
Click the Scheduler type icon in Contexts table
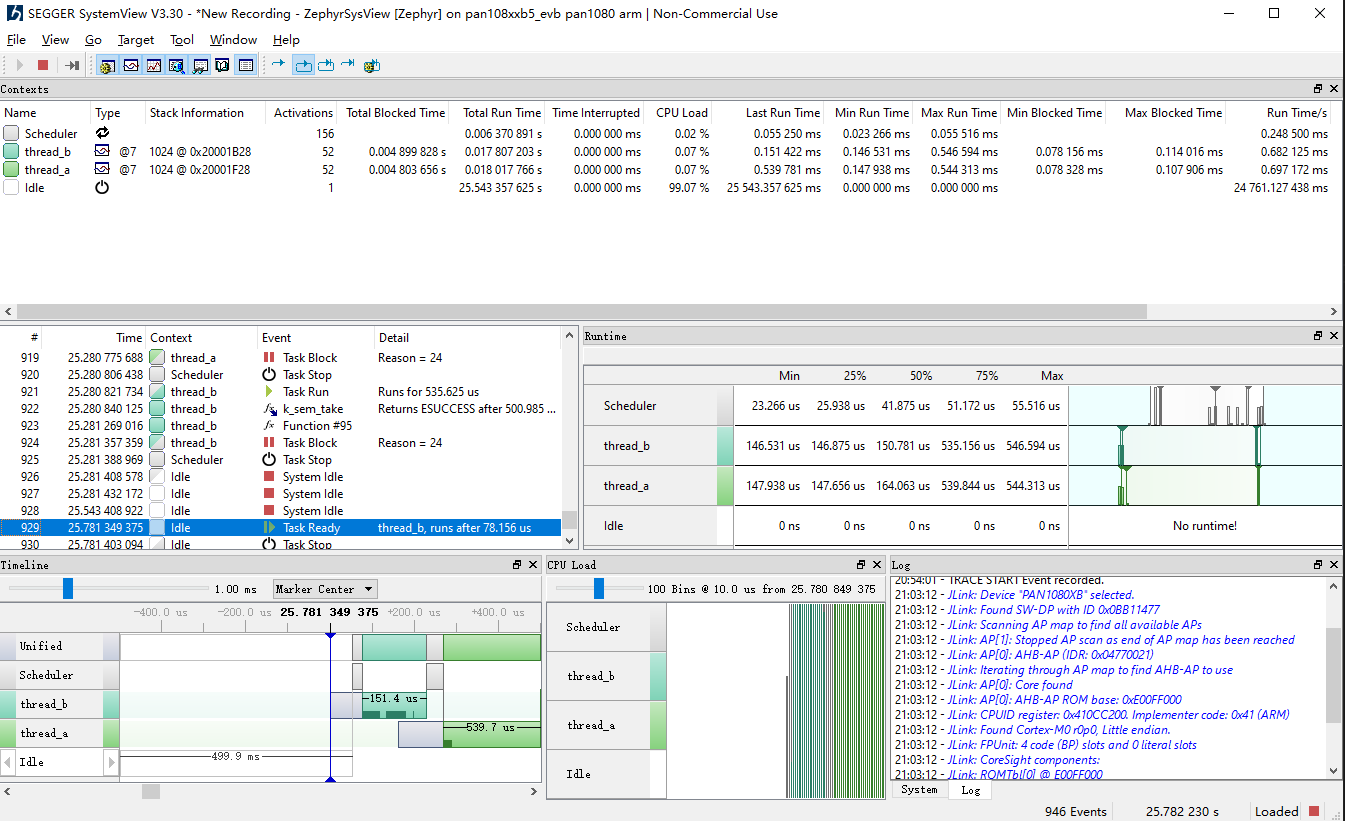(x=102, y=133)
